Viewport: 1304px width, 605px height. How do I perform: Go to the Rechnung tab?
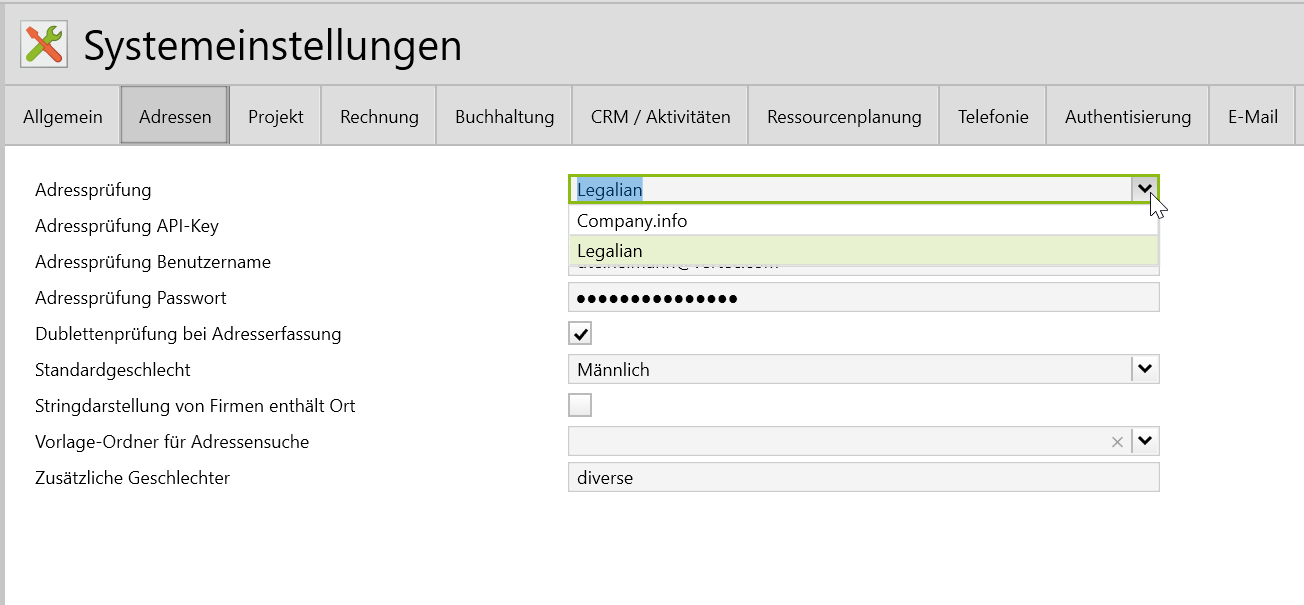coord(379,117)
